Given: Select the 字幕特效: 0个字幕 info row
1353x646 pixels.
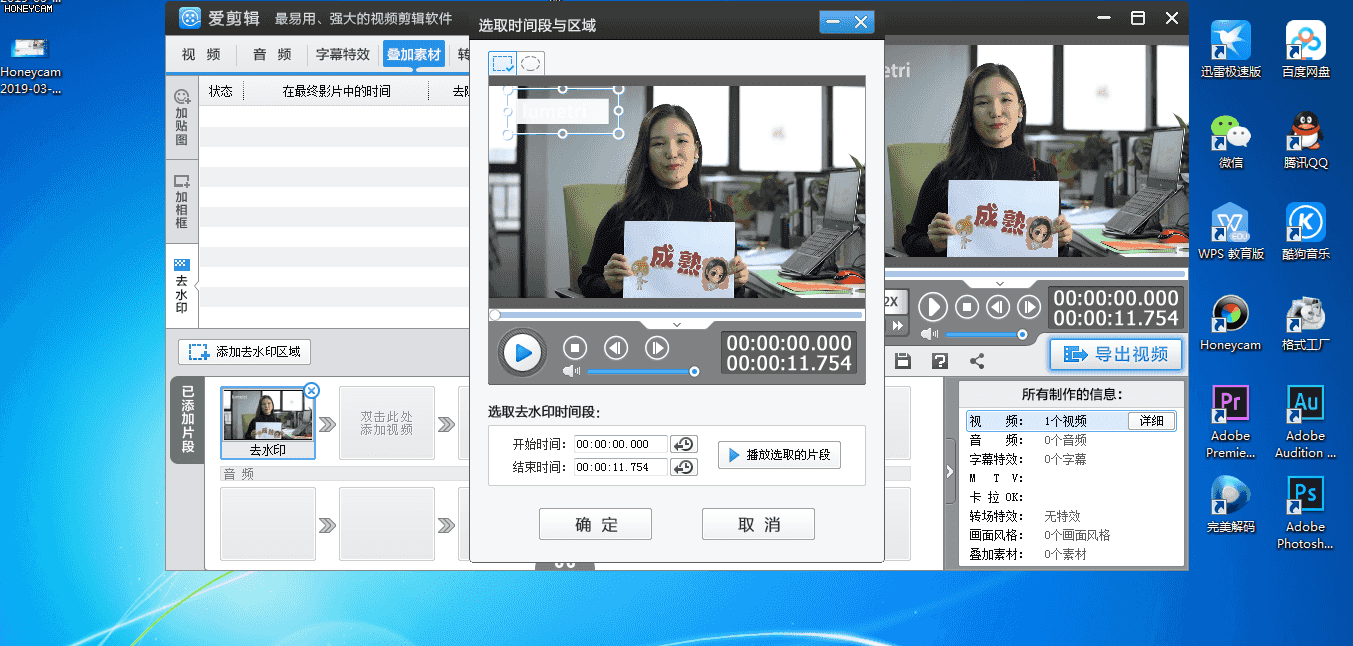Looking at the screenshot, I should 1072,460.
